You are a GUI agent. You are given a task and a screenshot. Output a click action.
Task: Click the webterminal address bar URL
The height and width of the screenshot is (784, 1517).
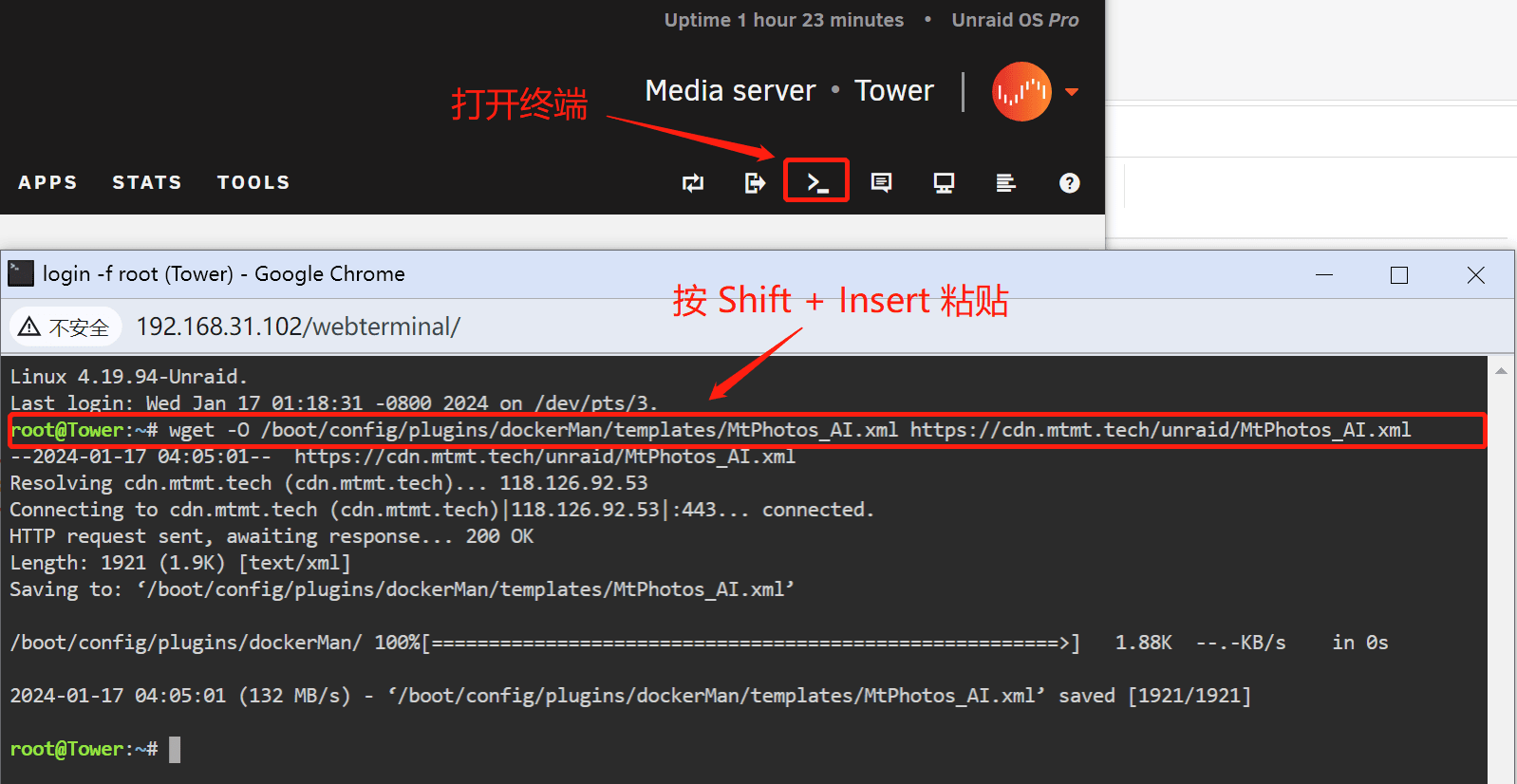298,327
